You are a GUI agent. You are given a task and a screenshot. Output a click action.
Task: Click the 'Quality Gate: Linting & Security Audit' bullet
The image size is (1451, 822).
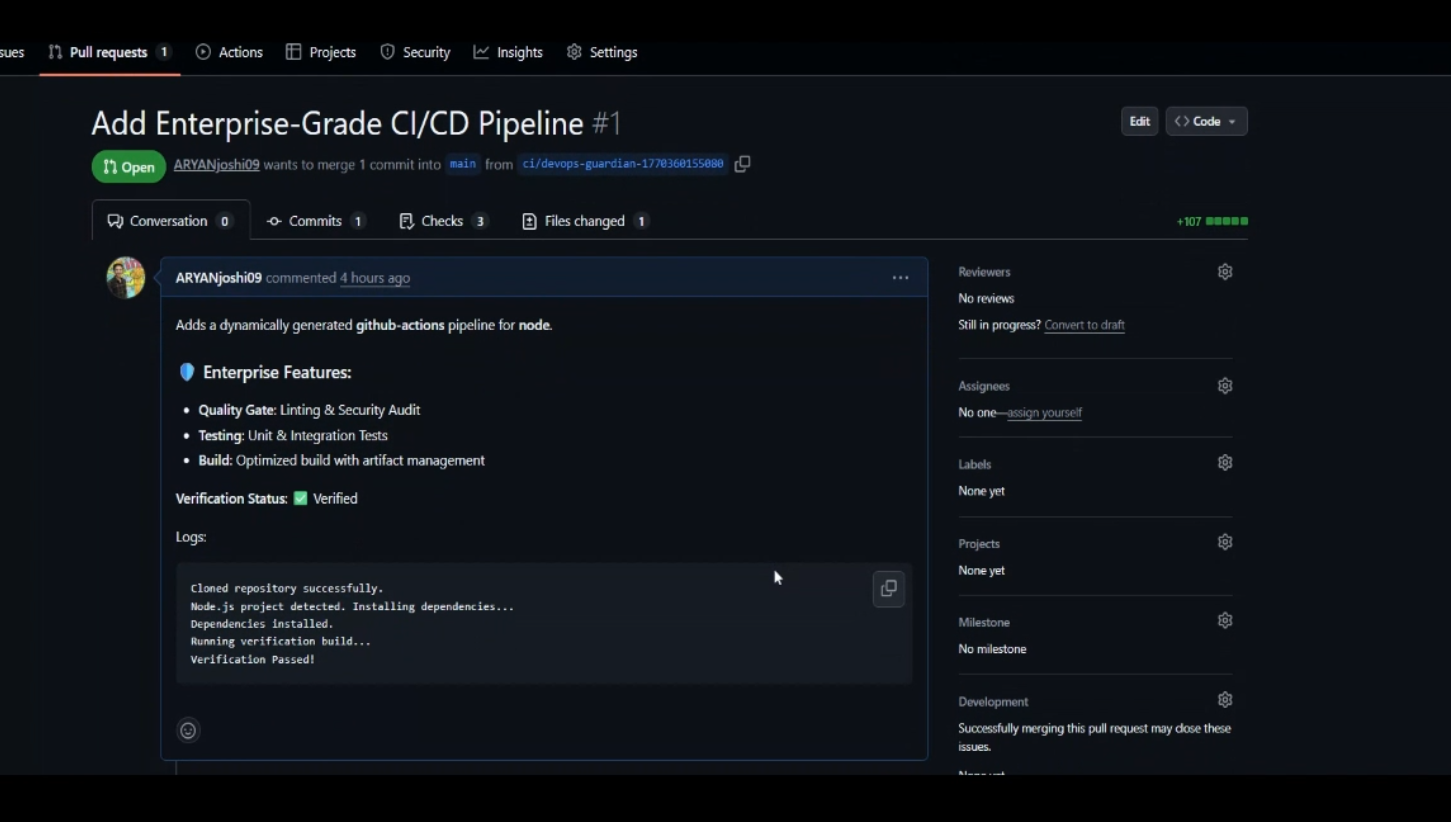(309, 410)
